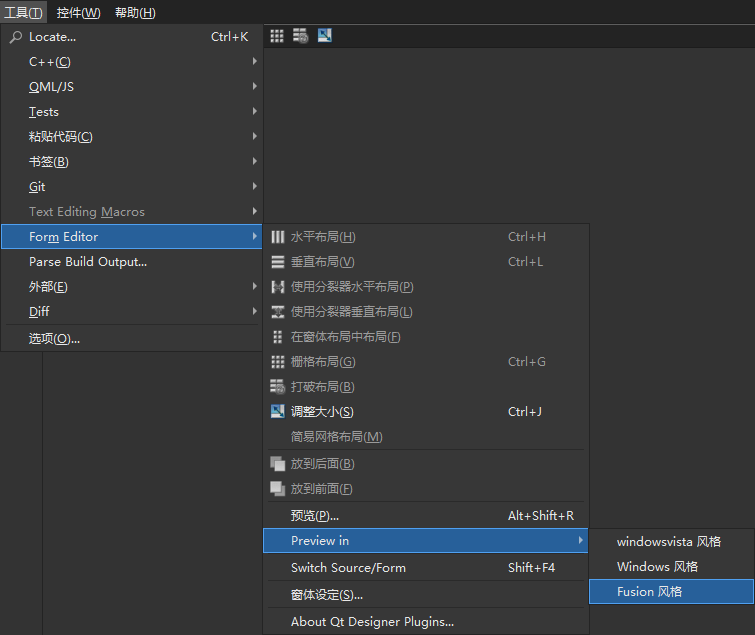Expand the Form Editor submenu arrow
Screen dimensions: 755x635
click(255, 236)
